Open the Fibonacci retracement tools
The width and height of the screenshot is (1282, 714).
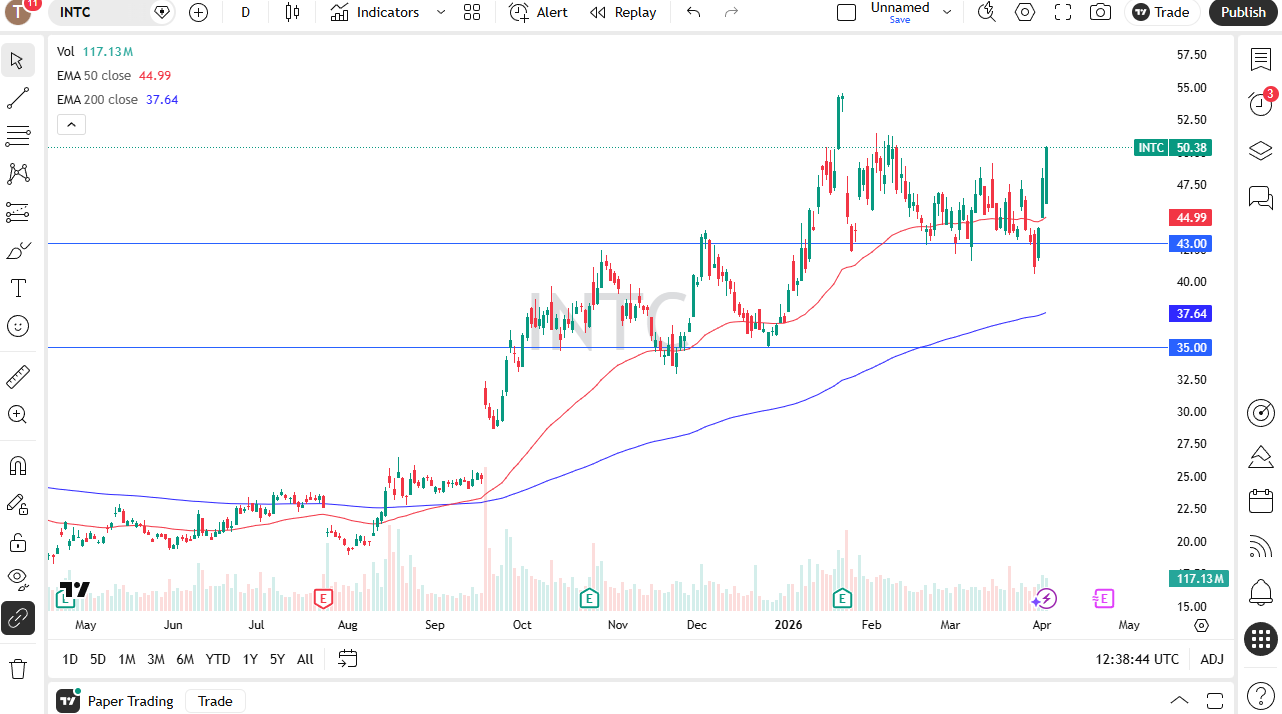click(x=18, y=136)
